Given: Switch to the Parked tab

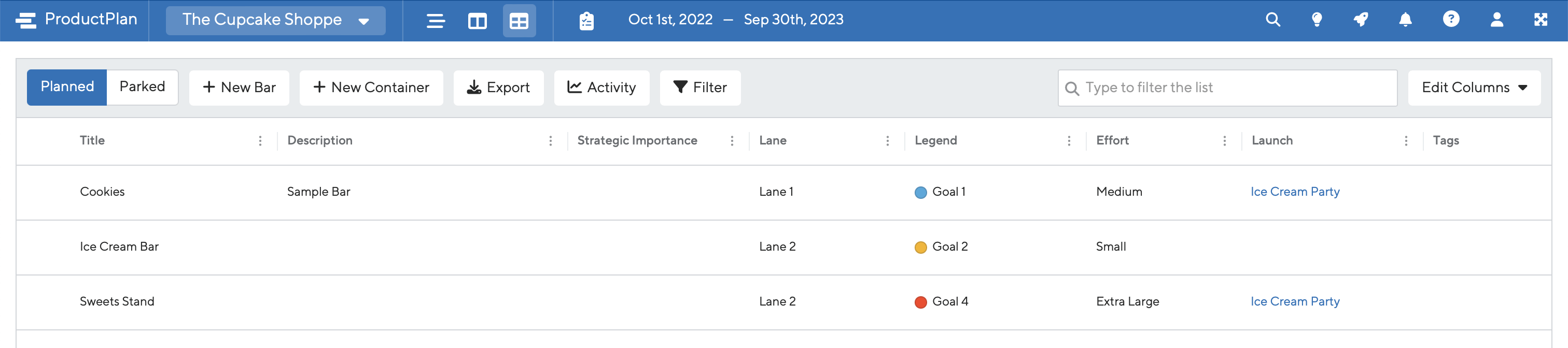Looking at the screenshot, I should (x=143, y=87).
